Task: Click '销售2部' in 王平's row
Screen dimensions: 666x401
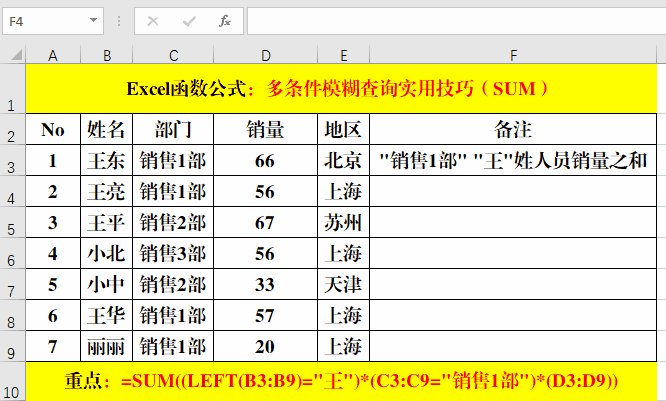Action: [x=173, y=222]
